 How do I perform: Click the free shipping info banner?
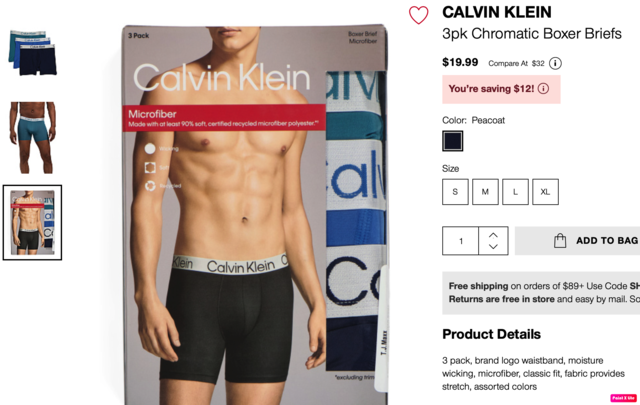click(x=541, y=293)
